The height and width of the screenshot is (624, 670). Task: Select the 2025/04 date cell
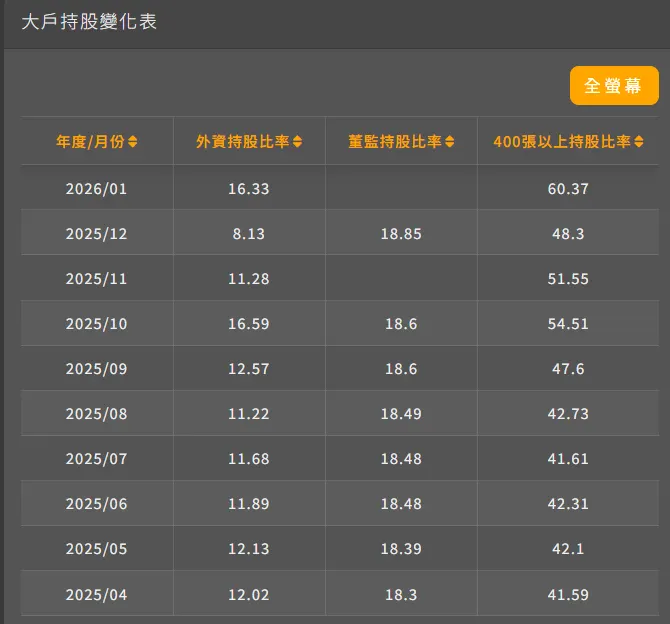(x=97, y=595)
